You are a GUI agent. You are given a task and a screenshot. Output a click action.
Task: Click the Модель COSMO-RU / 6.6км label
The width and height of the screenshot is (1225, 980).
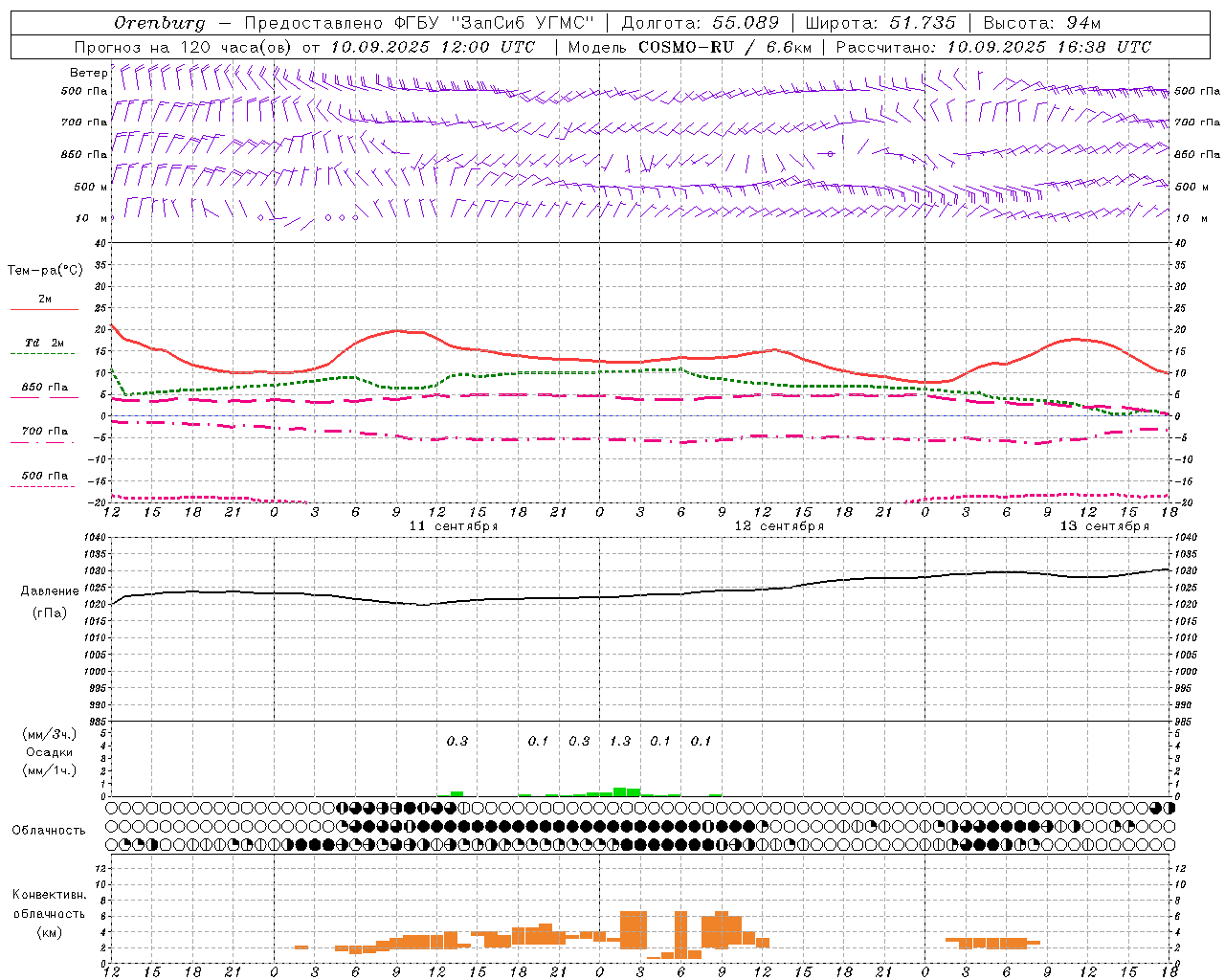689,47
